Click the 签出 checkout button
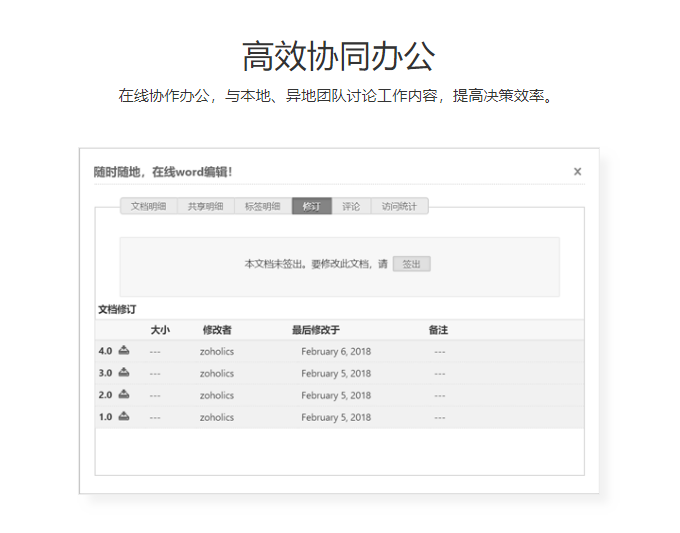The height and width of the screenshot is (533, 680). click(412, 264)
